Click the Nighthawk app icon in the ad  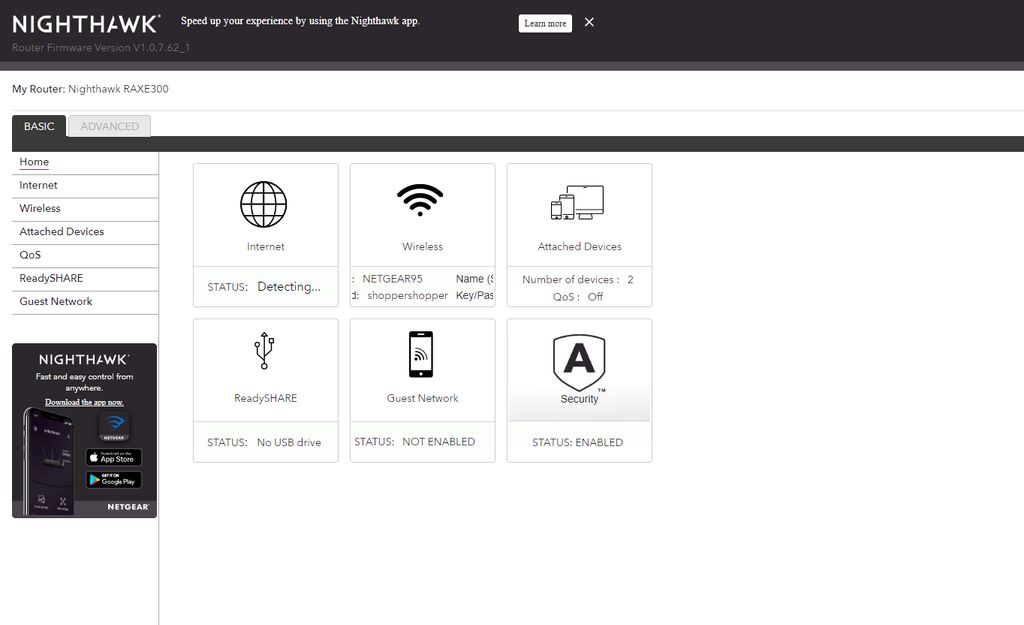tap(114, 426)
